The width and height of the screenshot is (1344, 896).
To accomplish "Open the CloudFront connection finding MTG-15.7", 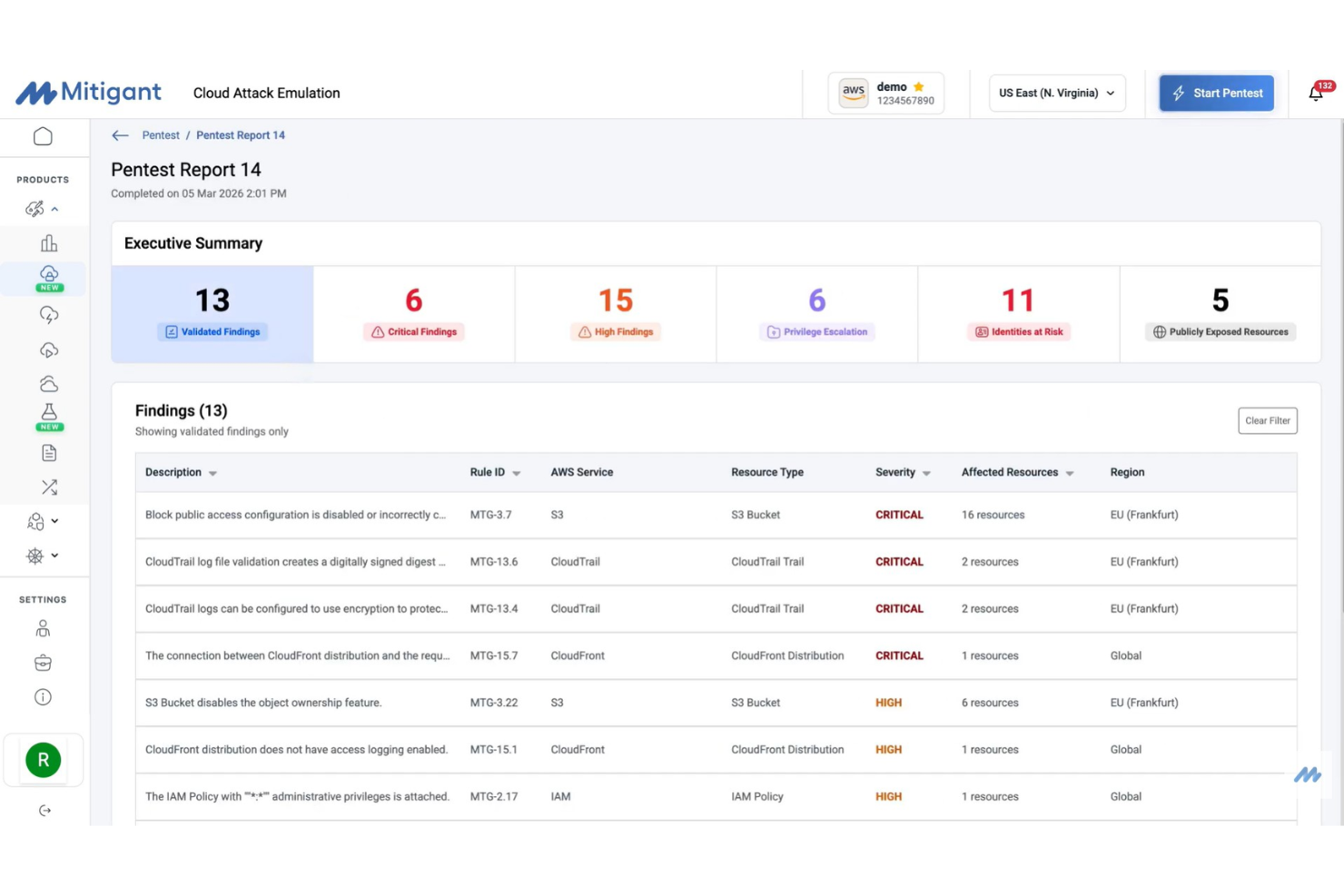I will tap(716, 655).
